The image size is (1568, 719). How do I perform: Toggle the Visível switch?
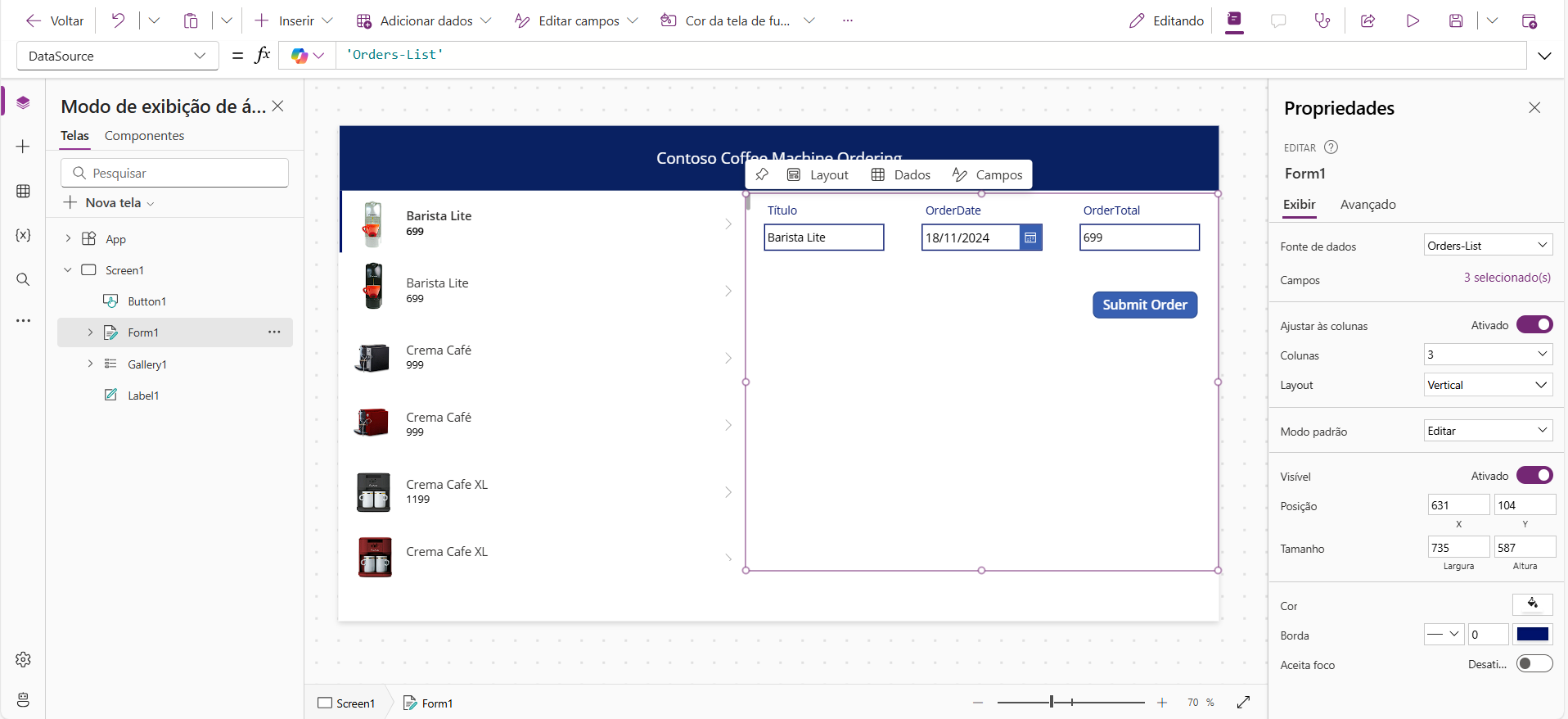point(1534,476)
